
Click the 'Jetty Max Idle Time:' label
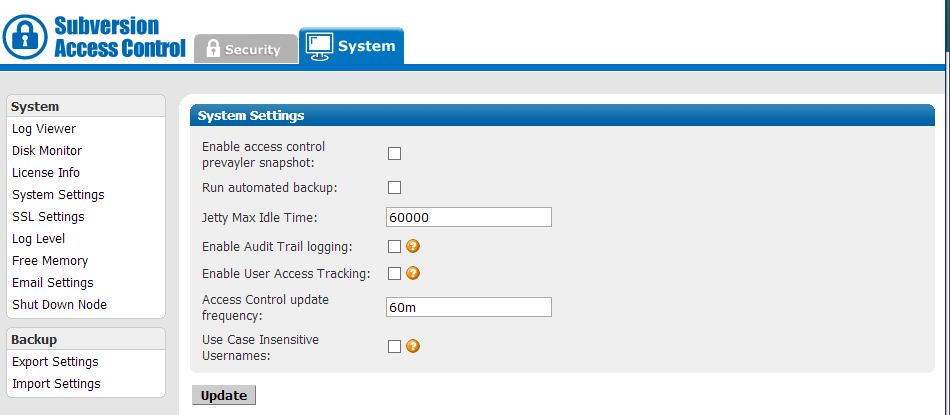[260, 217]
